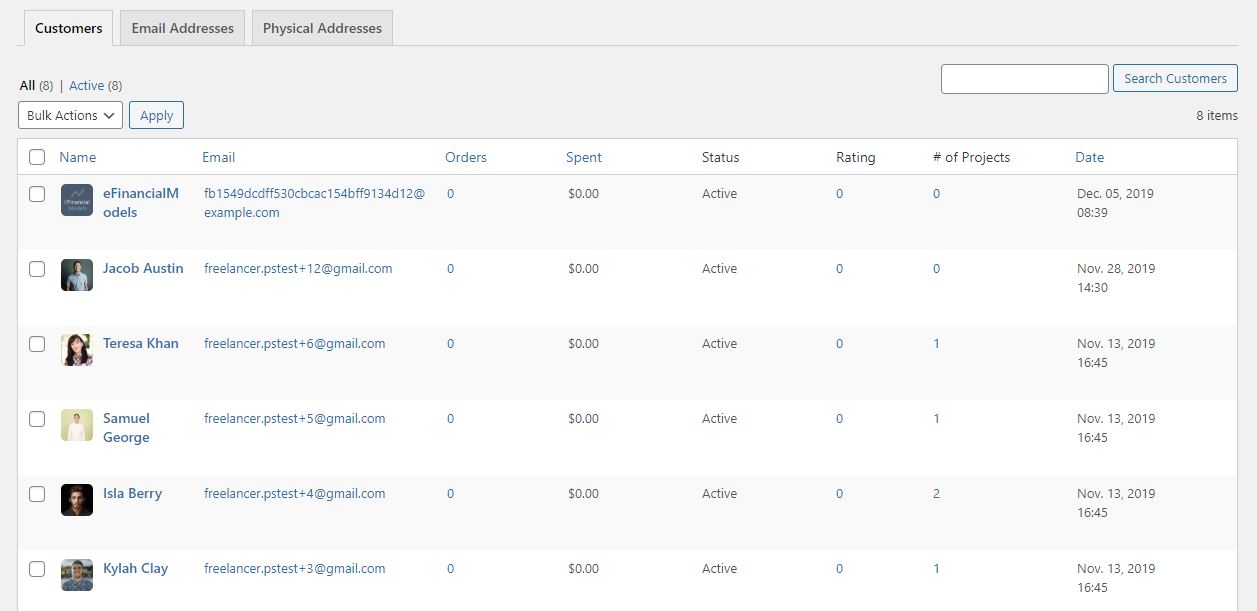Click email freelancer.pstest+12@gmail.com
The width and height of the screenshot is (1257, 611).
click(x=298, y=268)
